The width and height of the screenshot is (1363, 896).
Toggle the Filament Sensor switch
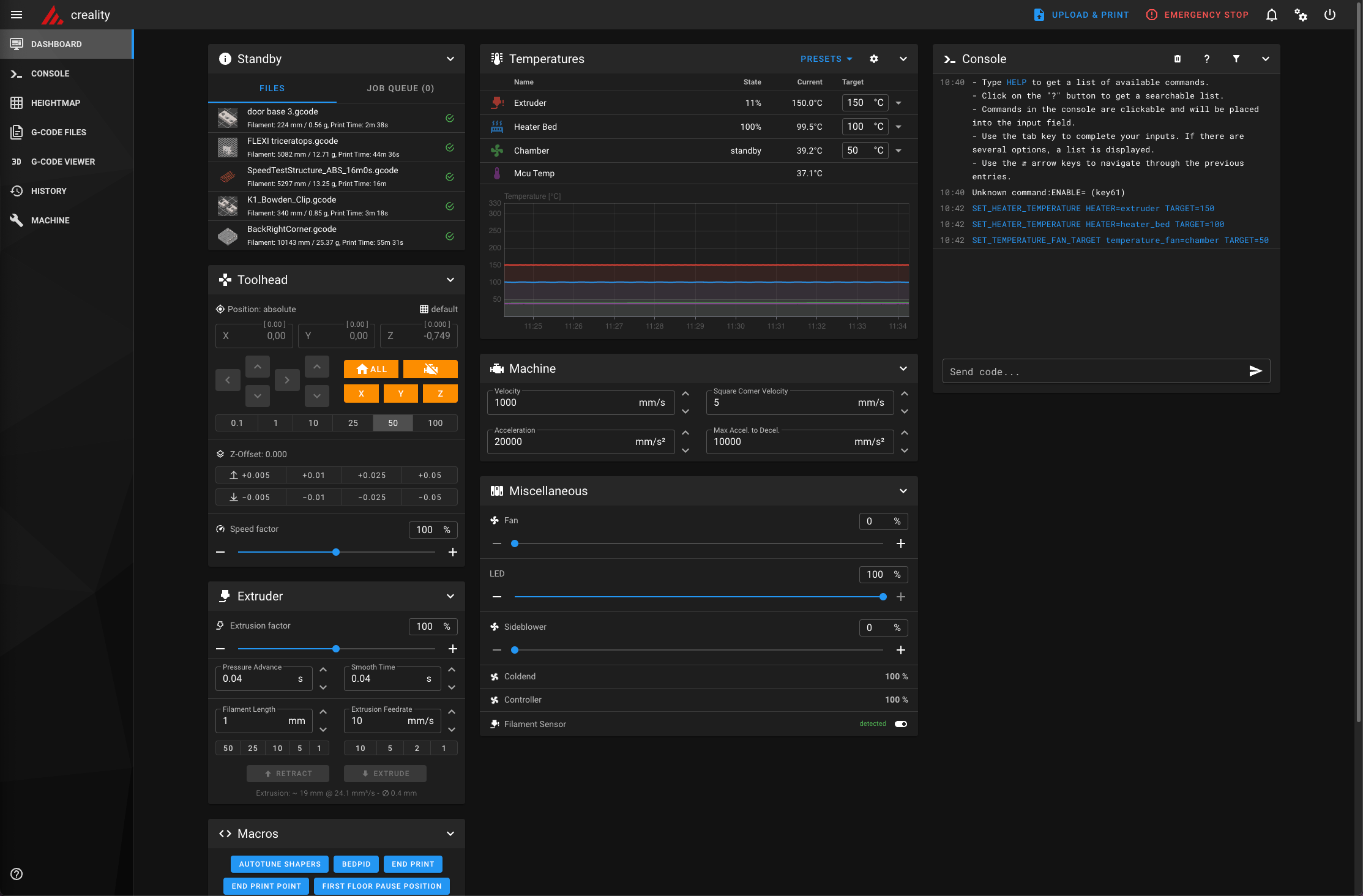tap(900, 724)
